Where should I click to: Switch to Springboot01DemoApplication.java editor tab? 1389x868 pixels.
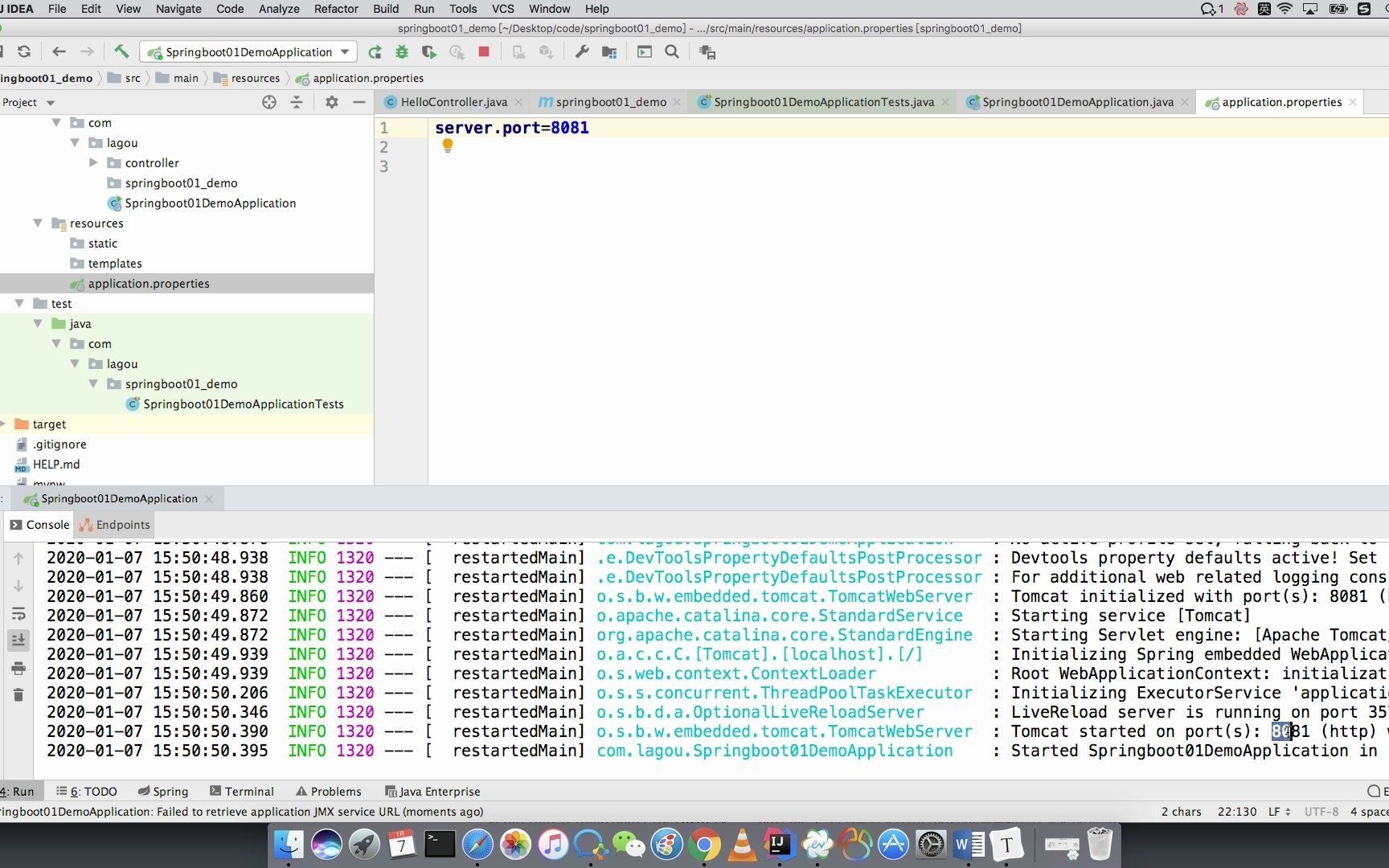(1077, 102)
